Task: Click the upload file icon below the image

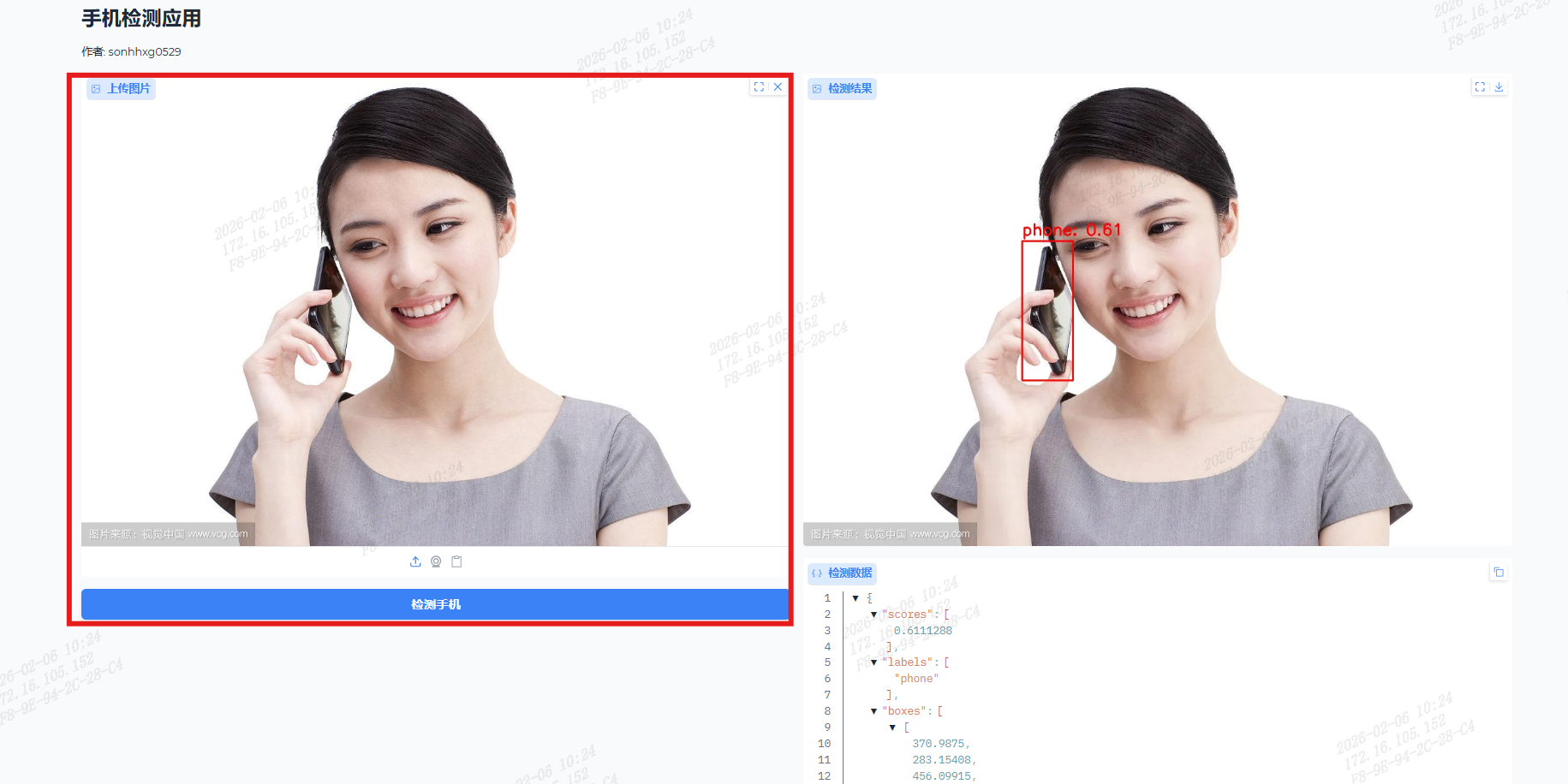Action: (415, 561)
